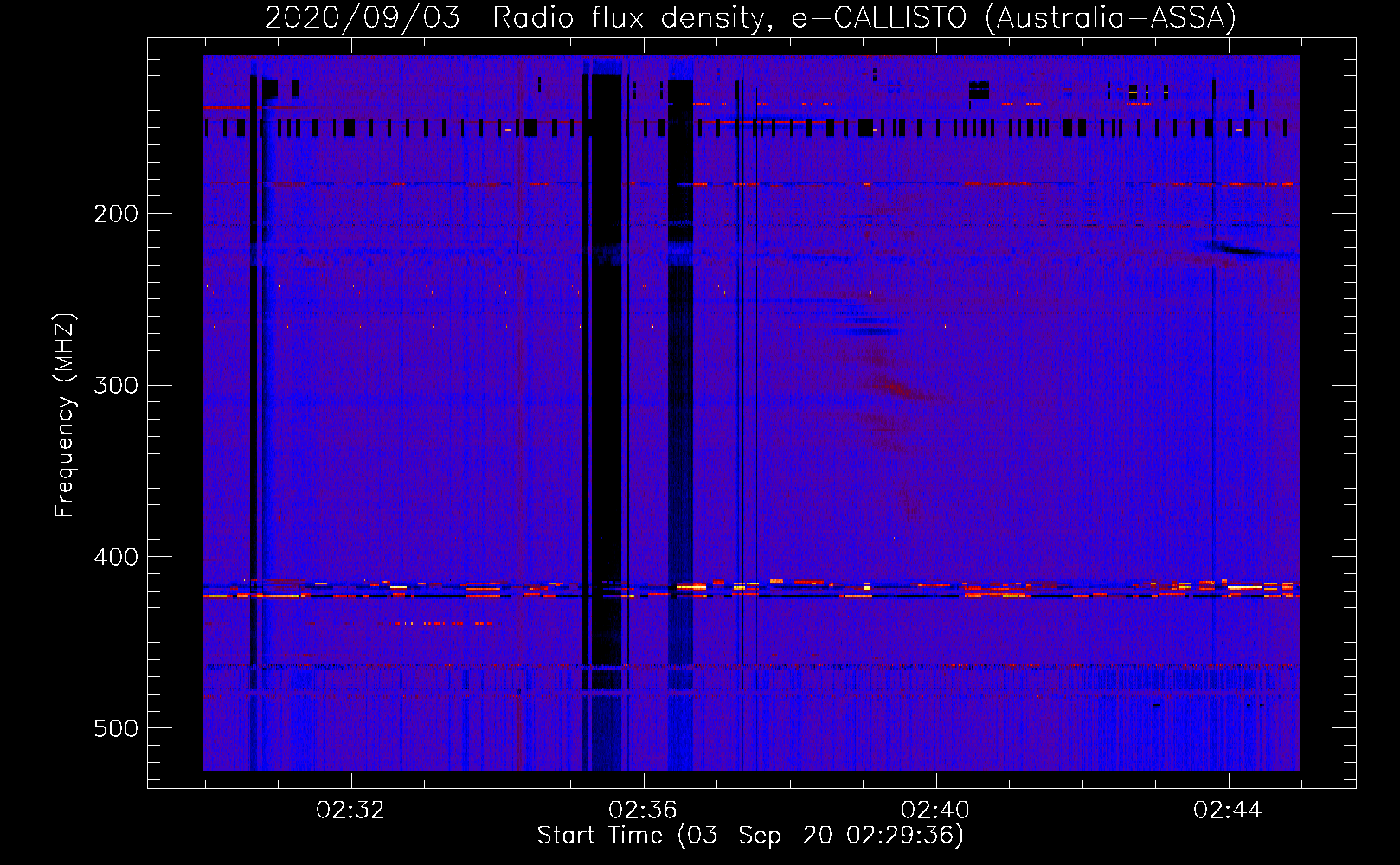Image resolution: width=1400 pixels, height=865 pixels.
Task: Click the 'Start Time (03-Sep-20 02:29:36)' label
Action: point(750,836)
